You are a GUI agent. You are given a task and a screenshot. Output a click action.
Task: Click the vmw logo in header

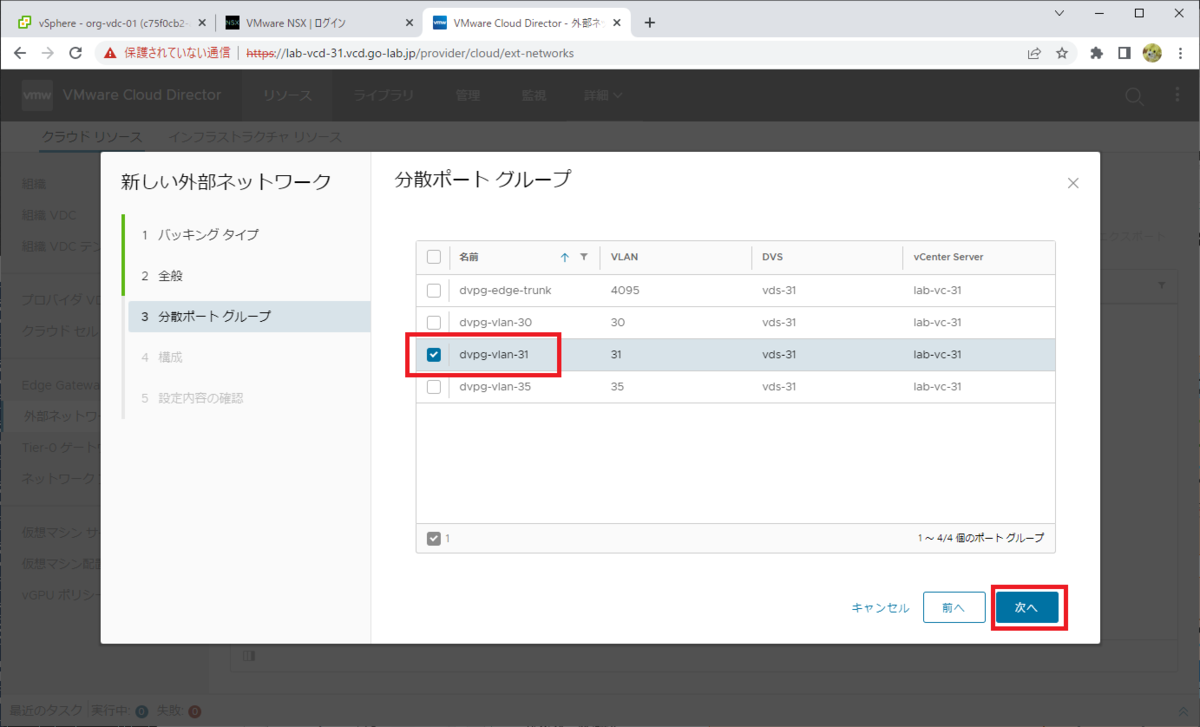click(x=37, y=96)
